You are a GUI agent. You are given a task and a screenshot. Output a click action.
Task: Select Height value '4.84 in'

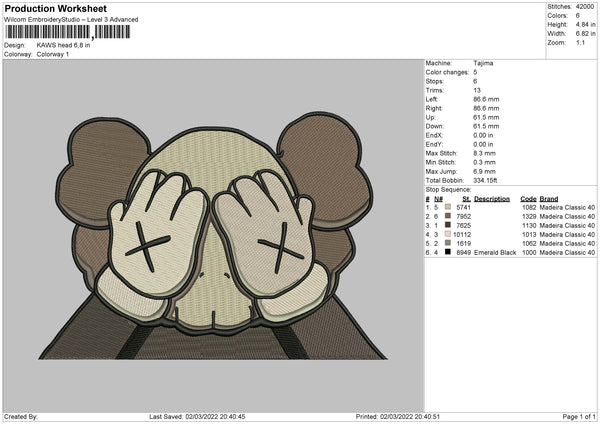(x=585, y=24)
